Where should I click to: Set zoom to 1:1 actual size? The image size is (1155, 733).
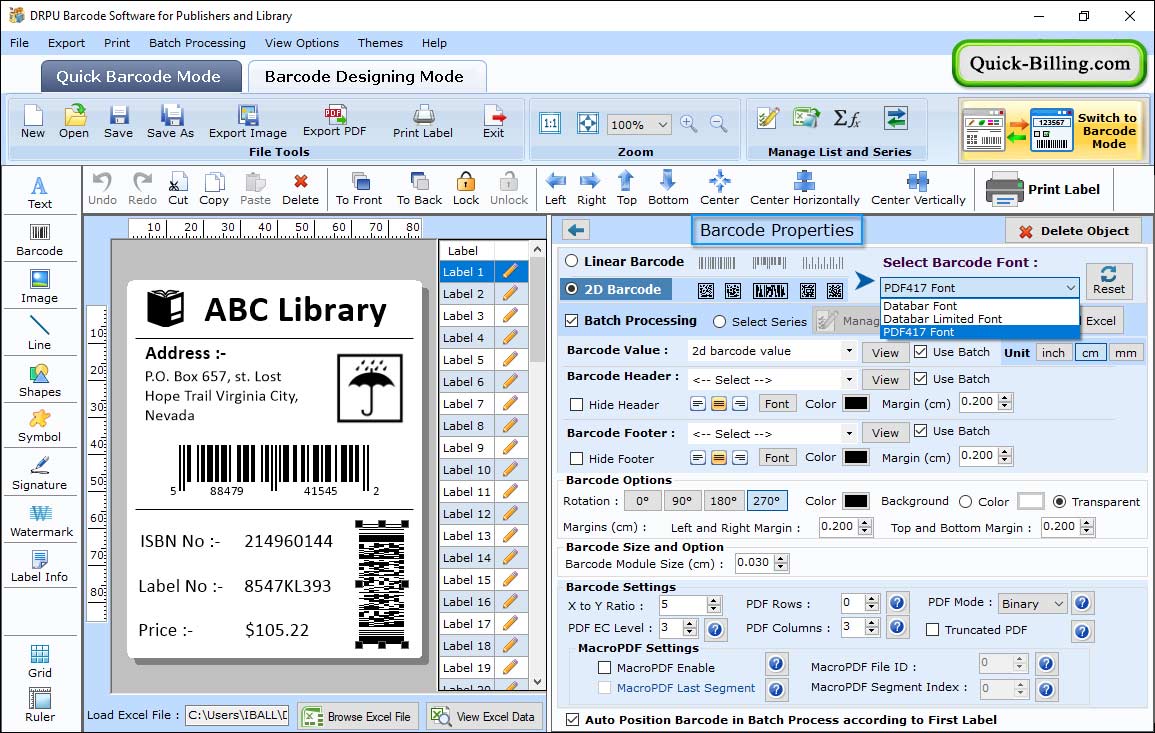pyautogui.click(x=550, y=124)
